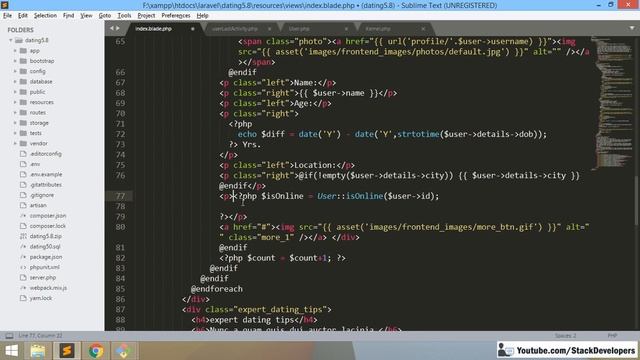Viewport: 640px width, 360px height.
Task: Click the public folder icon
Action: tap(23, 92)
